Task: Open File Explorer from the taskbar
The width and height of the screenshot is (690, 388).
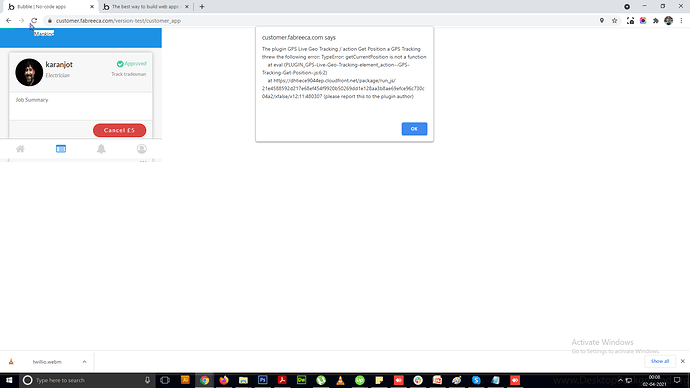Action: pos(243,380)
